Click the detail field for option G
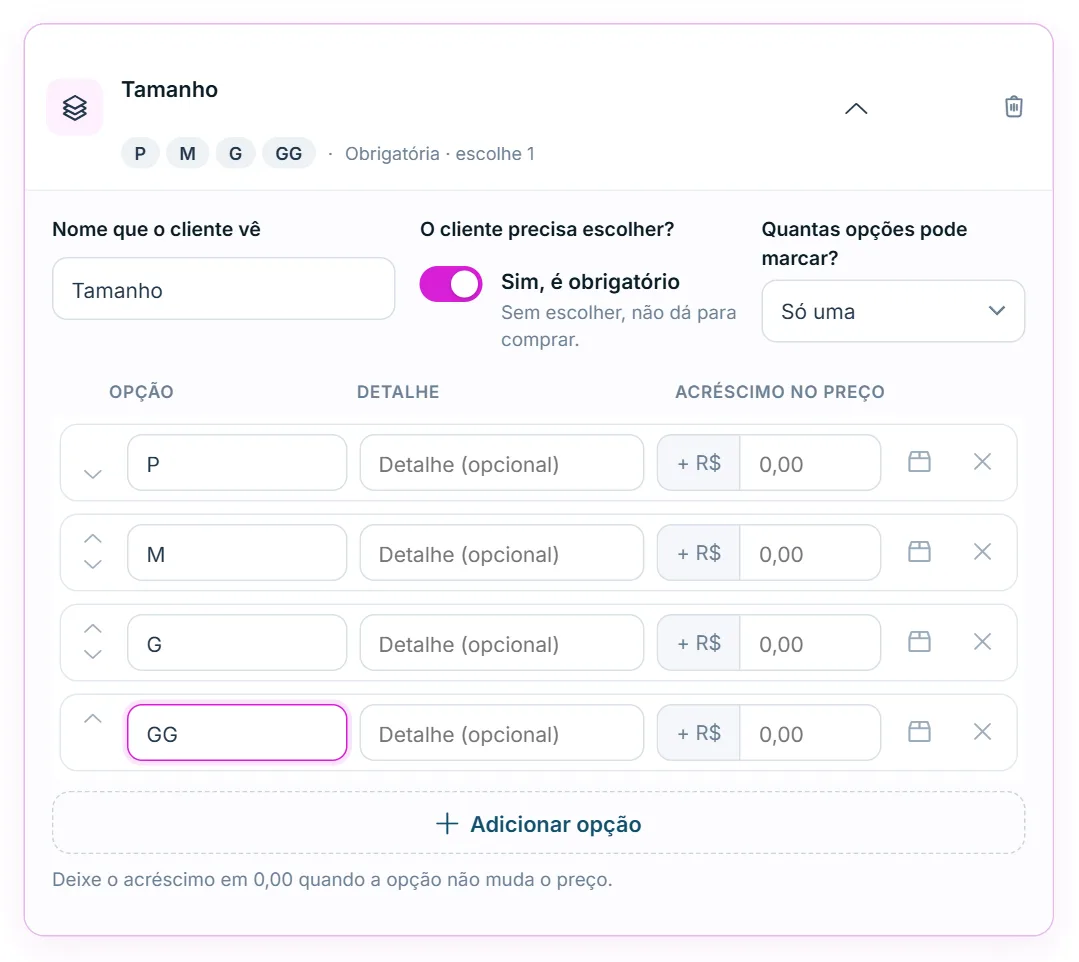 [502, 643]
